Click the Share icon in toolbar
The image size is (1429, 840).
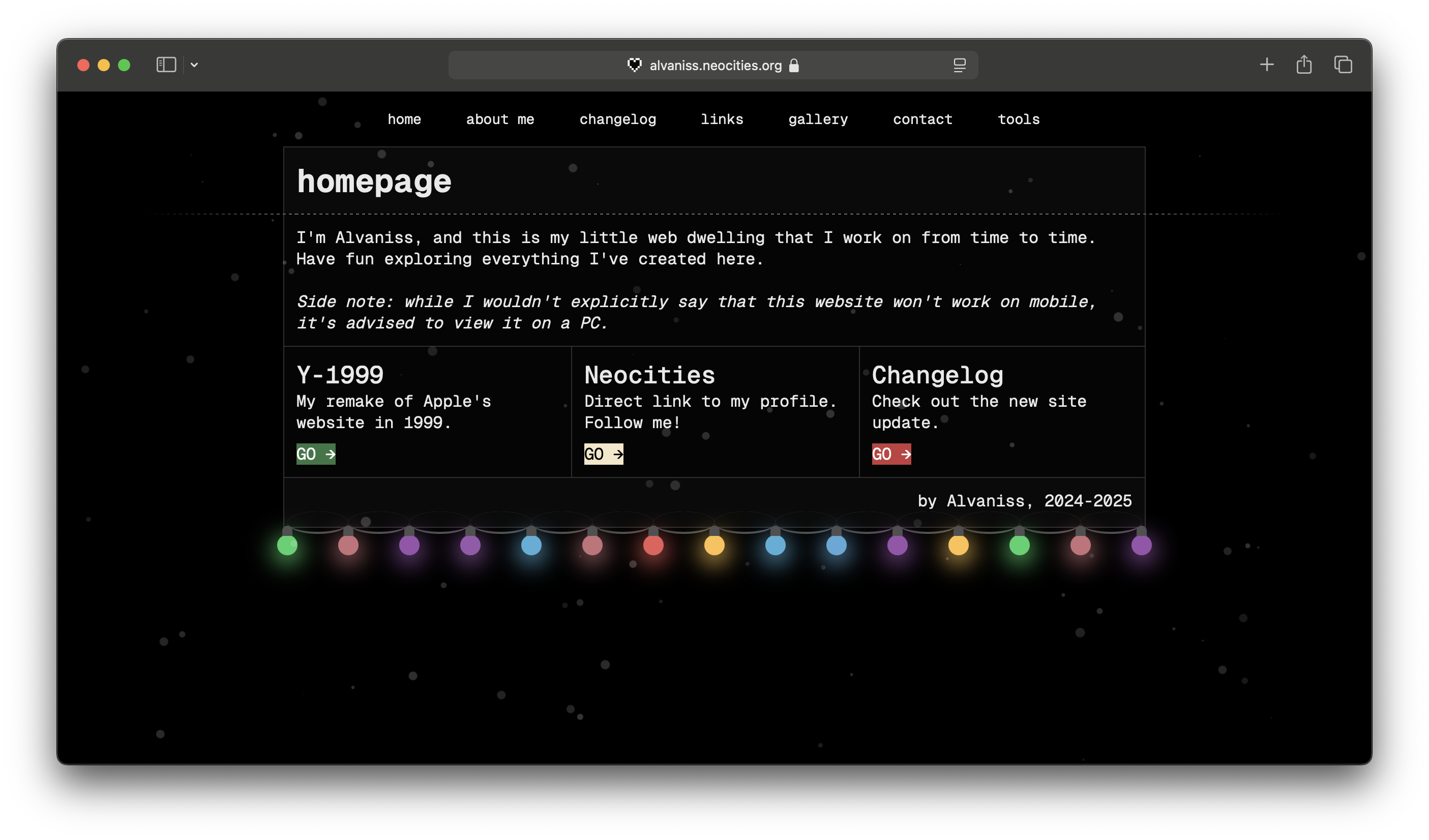(x=1304, y=65)
